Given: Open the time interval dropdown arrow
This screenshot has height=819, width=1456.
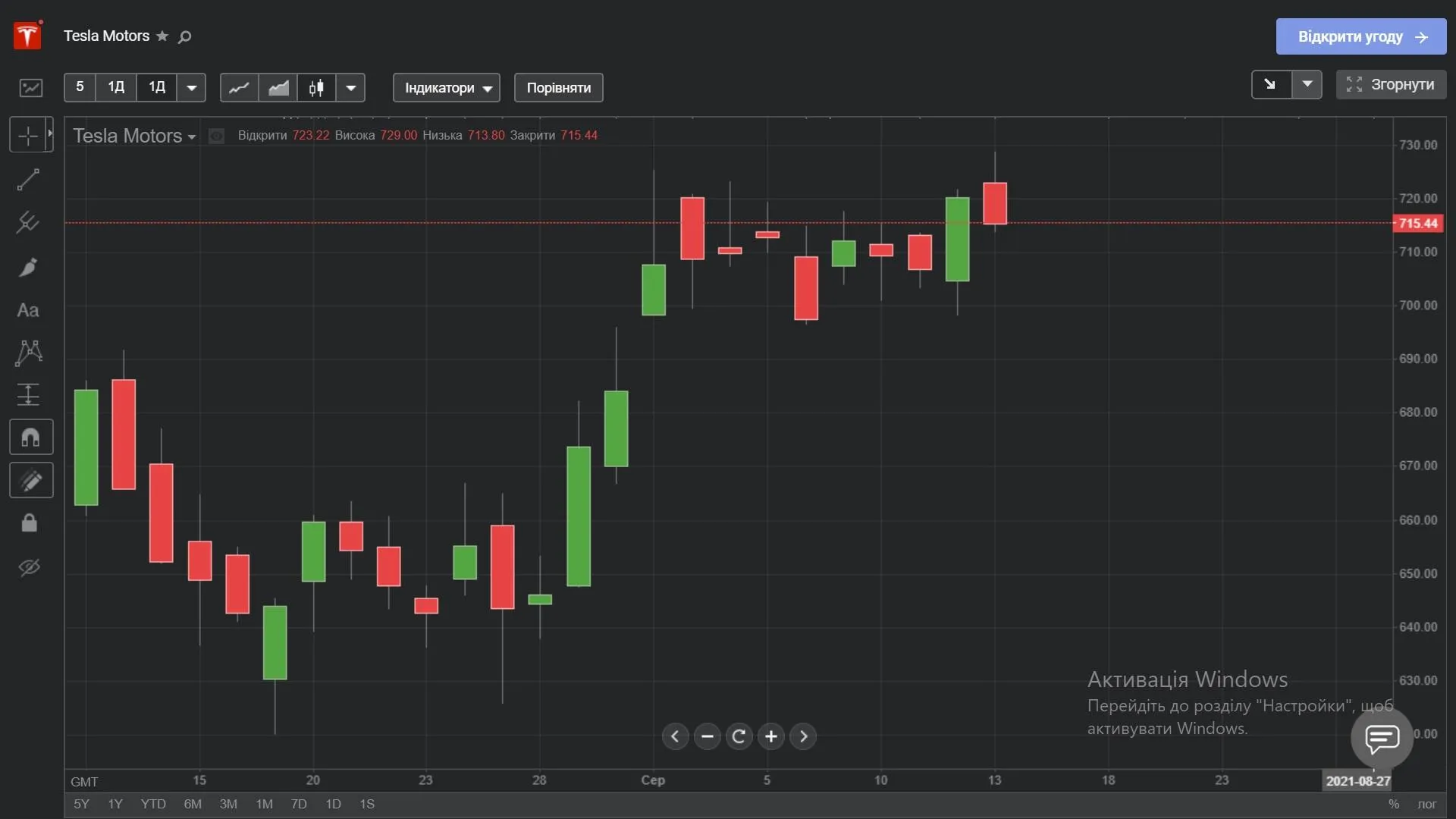Looking at the screenshot, I should (191, 88).
